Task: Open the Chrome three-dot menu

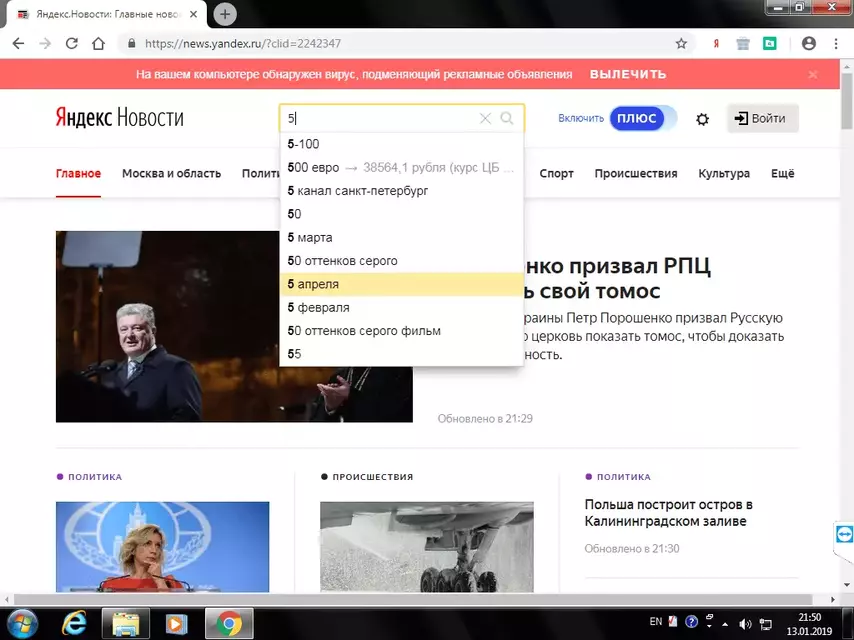Action: point(836,44)
